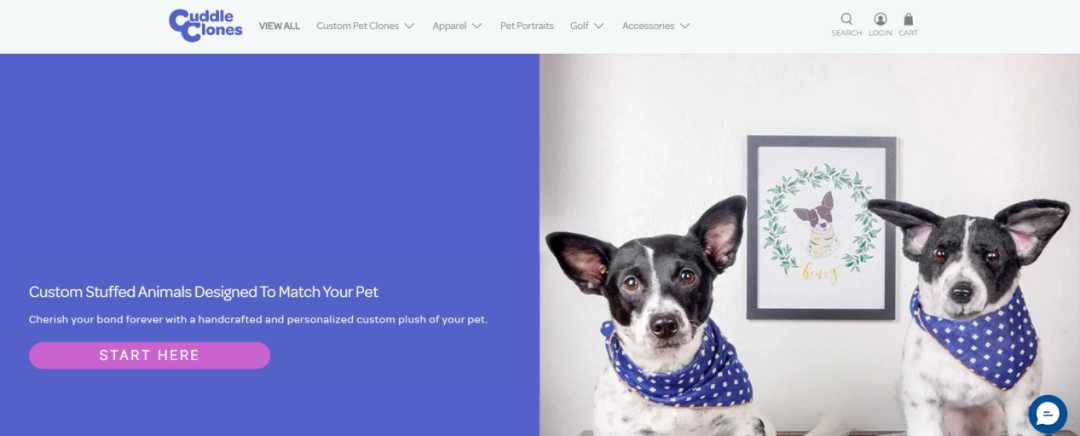Click the Custom Stuffed Animals headline
Image resolution: width=1080 pixels, height=436 pixels.
click(204, 292)
